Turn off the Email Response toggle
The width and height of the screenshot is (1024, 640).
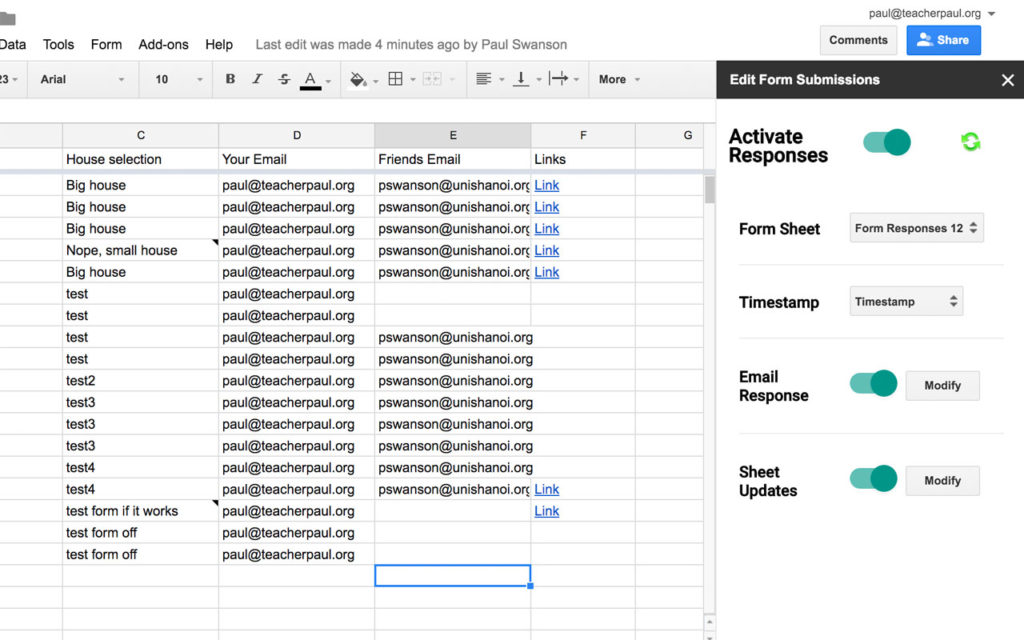pos(872,383)
